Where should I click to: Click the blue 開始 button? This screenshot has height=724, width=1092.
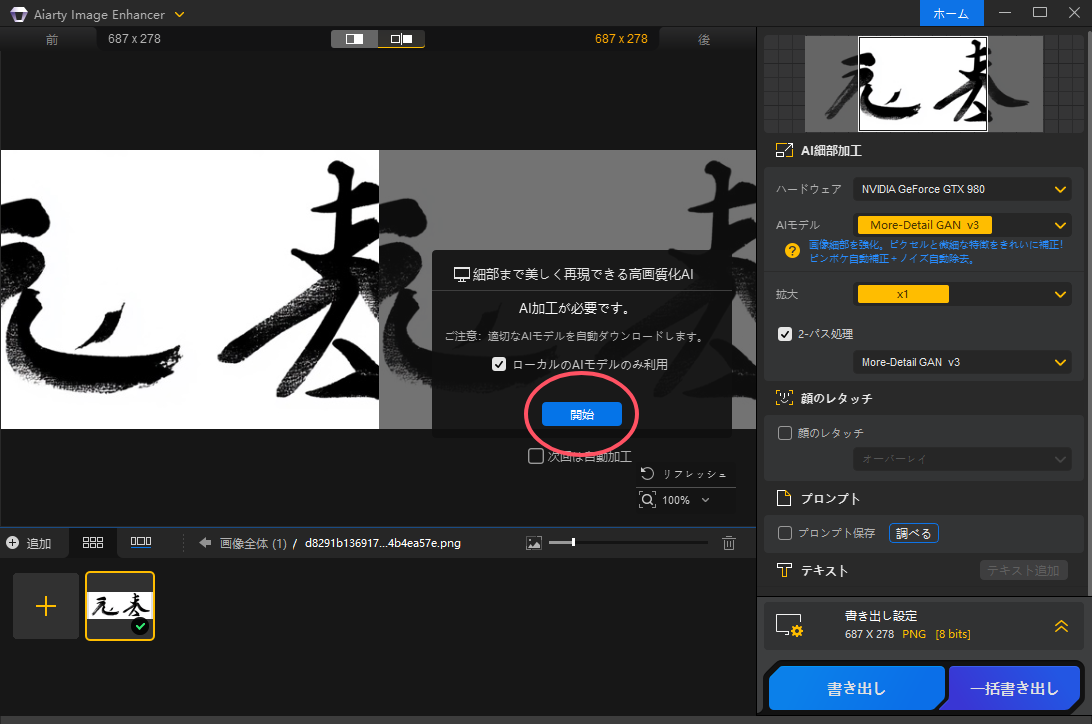pos(582,414)
